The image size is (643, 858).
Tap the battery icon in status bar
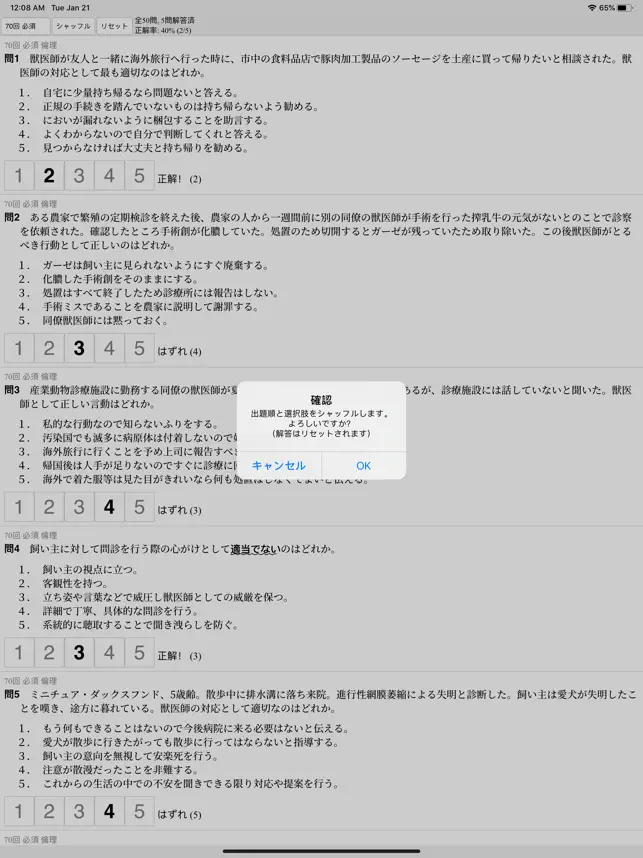coord(625,8)
